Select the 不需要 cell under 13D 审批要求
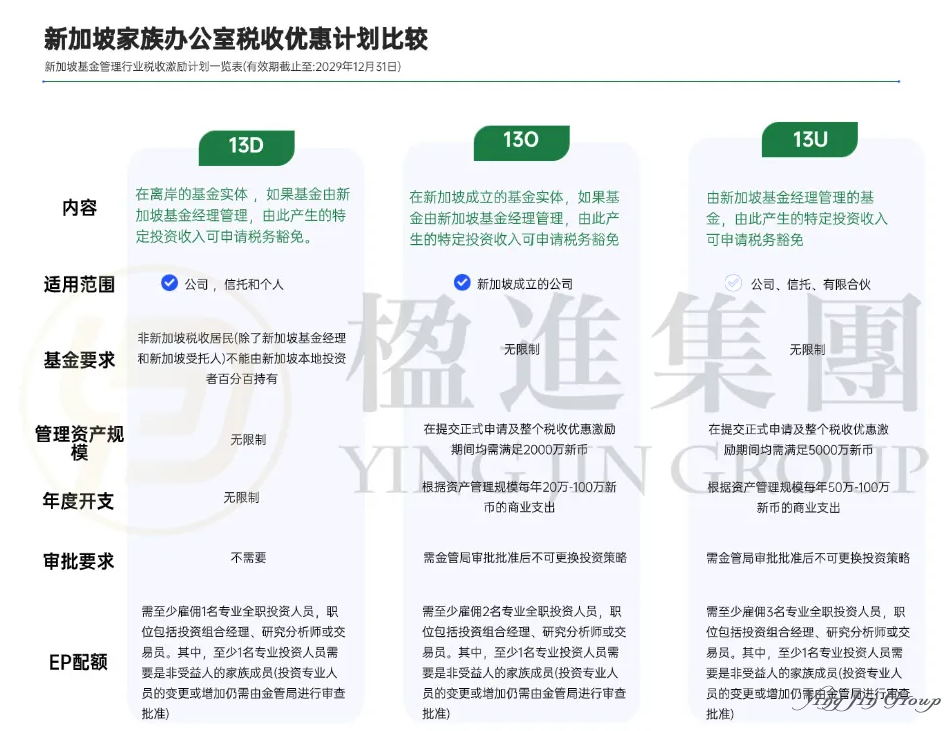 (x=247, y=558)
